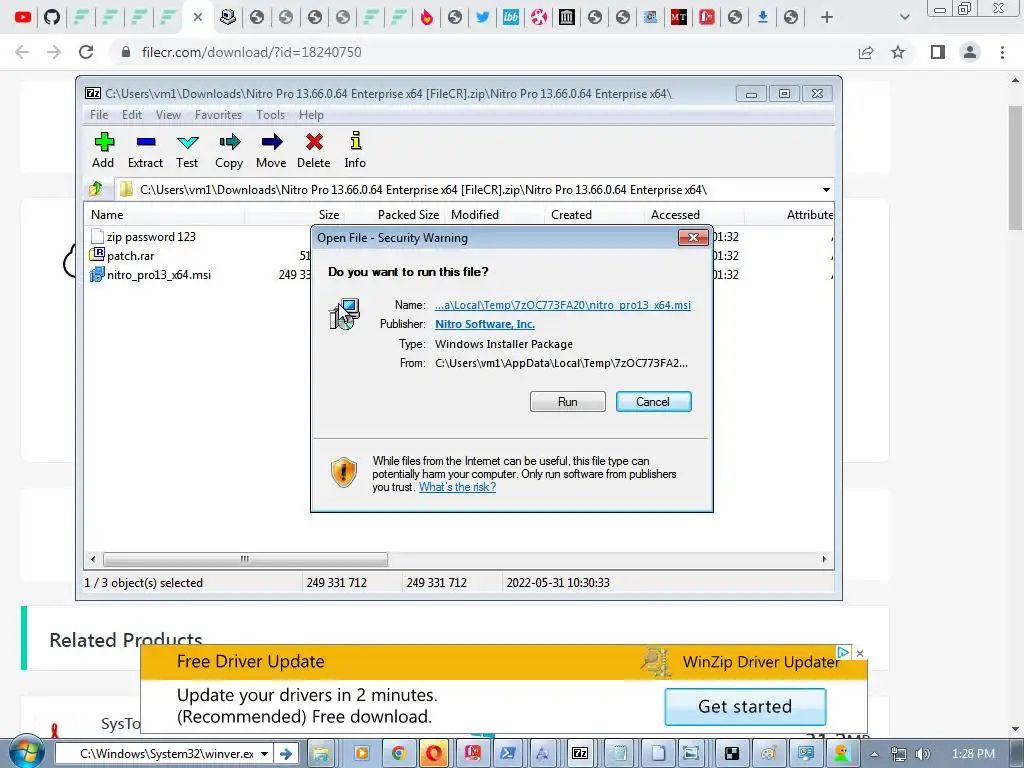Open the 'What's the risk?' link

point(457,487)
